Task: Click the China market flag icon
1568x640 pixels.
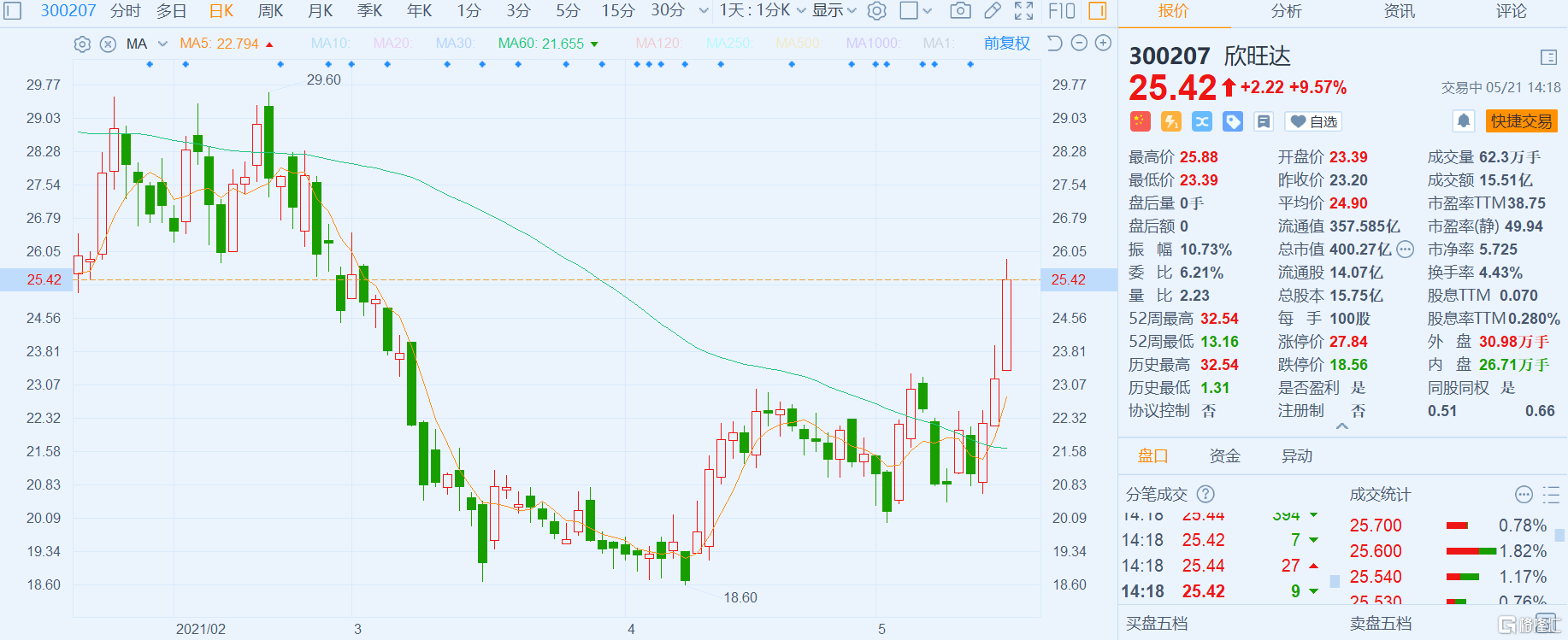Action: click(1140, 121)
